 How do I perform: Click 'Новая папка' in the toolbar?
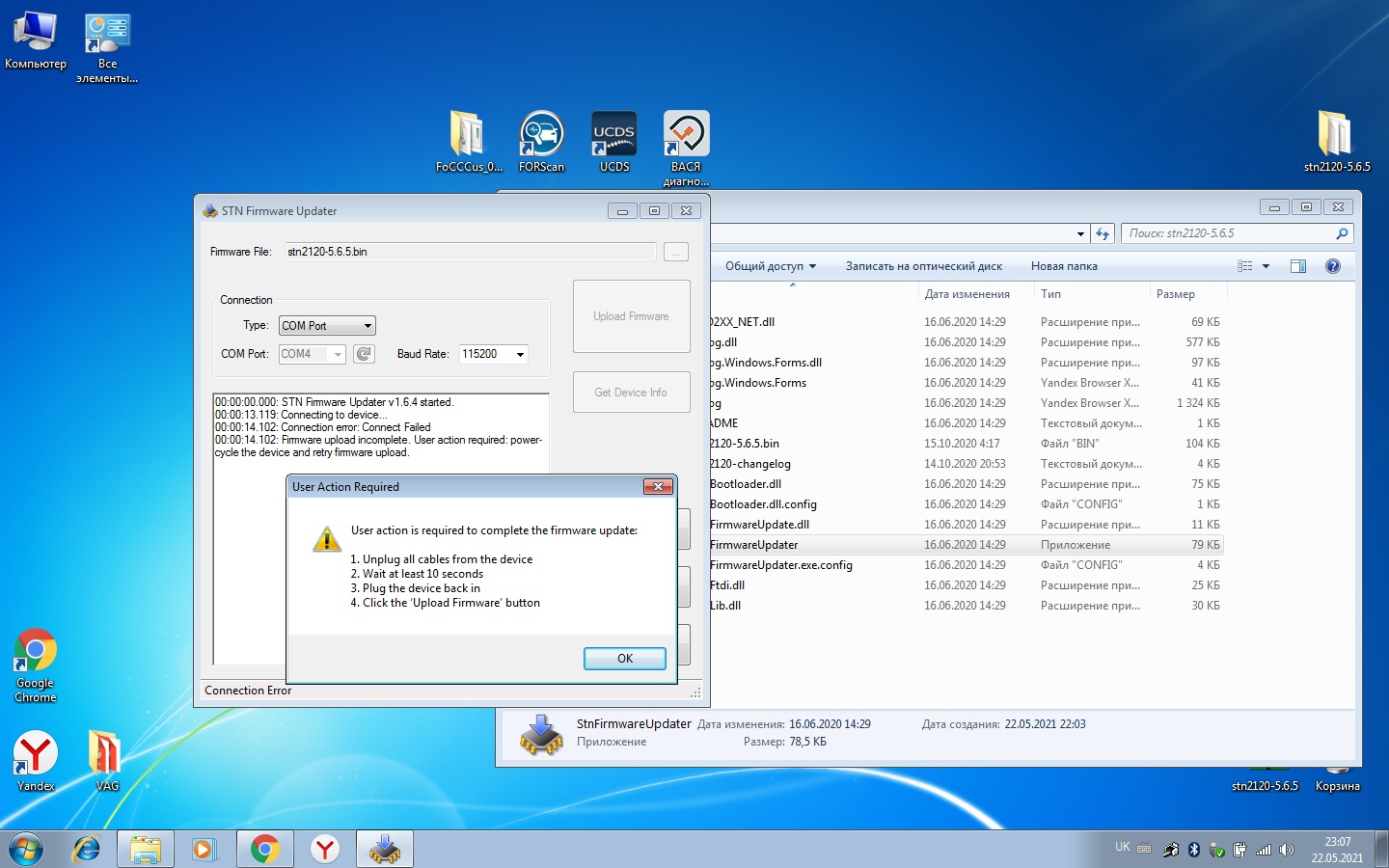1063,266
